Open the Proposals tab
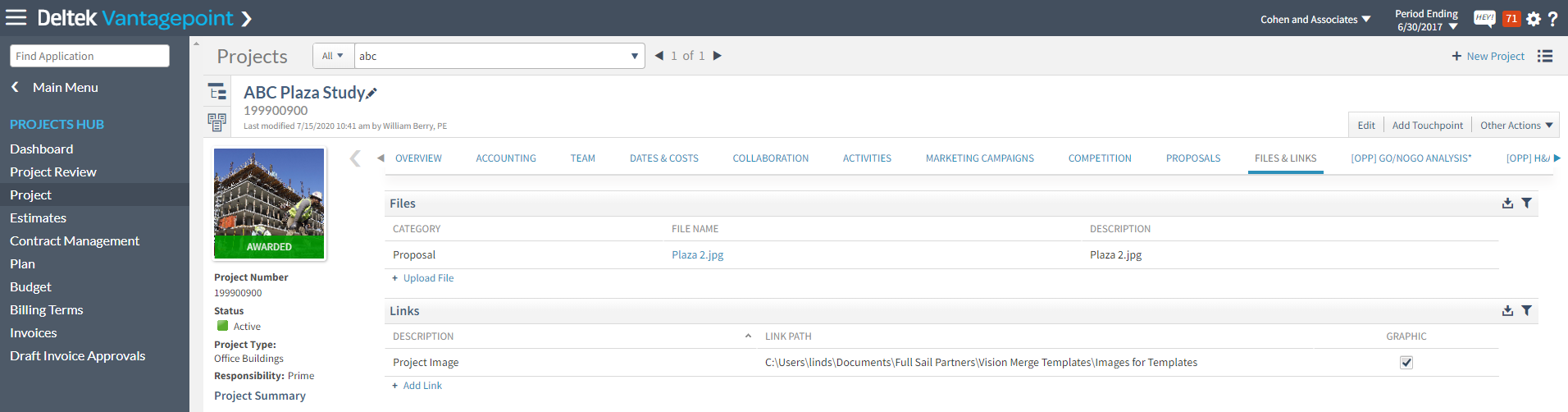The width and height of the screenshot is (1568, 412). [1192, 158]
